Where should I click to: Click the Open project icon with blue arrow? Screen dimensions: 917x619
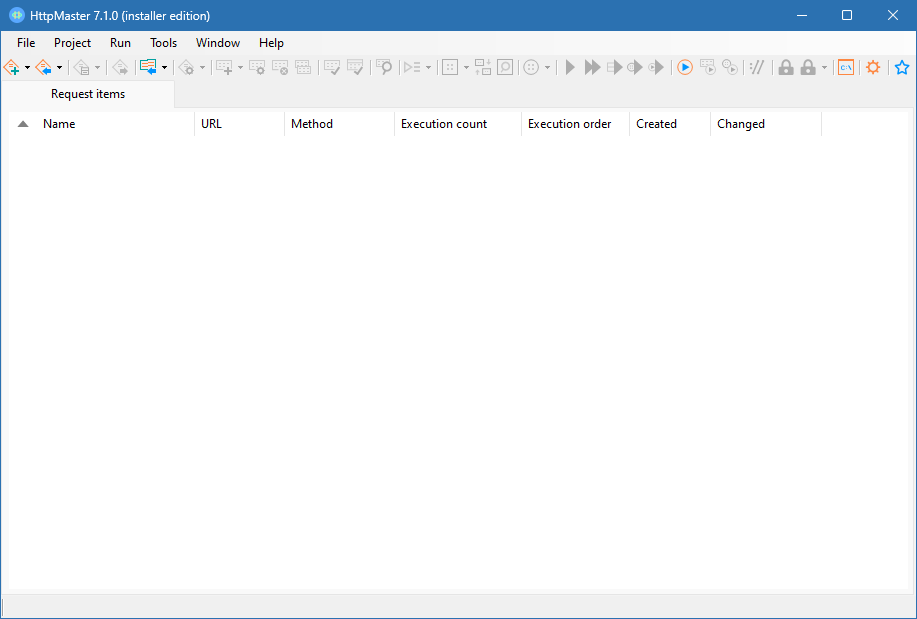pos(44,68)
